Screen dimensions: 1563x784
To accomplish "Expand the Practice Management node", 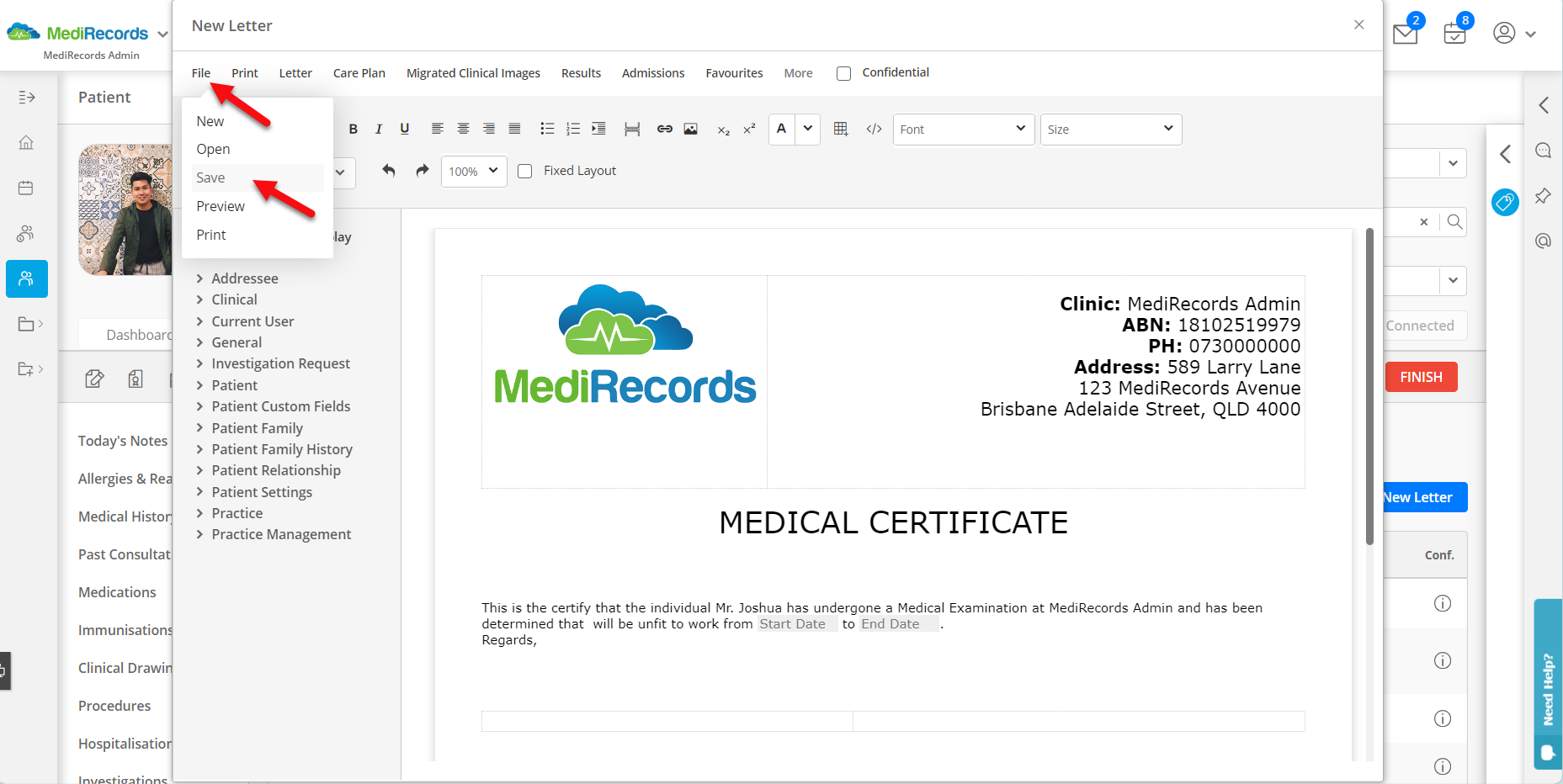I will 199,534.
